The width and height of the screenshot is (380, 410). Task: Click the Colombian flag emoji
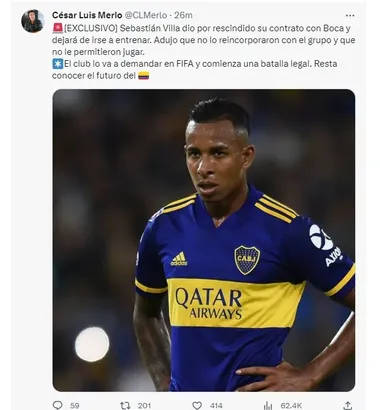point(143,76)
